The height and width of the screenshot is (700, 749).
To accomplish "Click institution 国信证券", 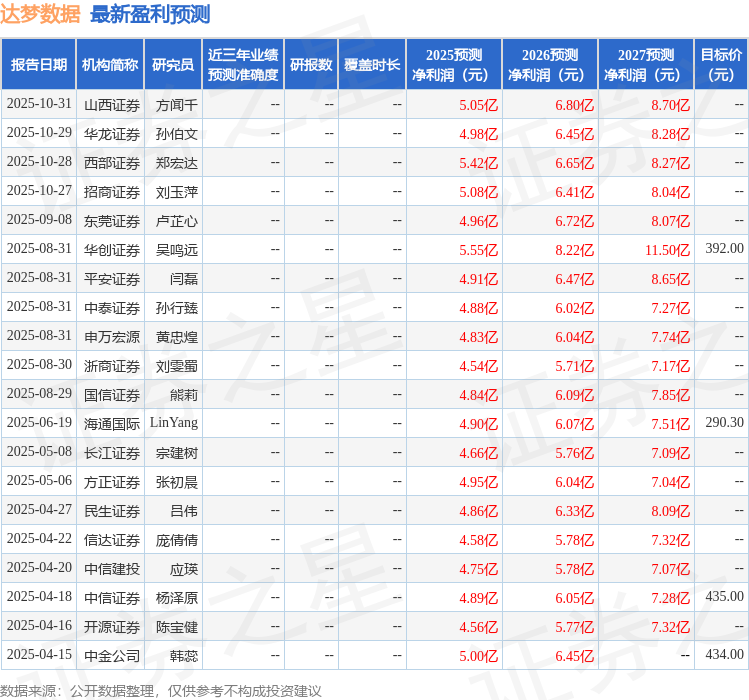I will pos(112,395).
